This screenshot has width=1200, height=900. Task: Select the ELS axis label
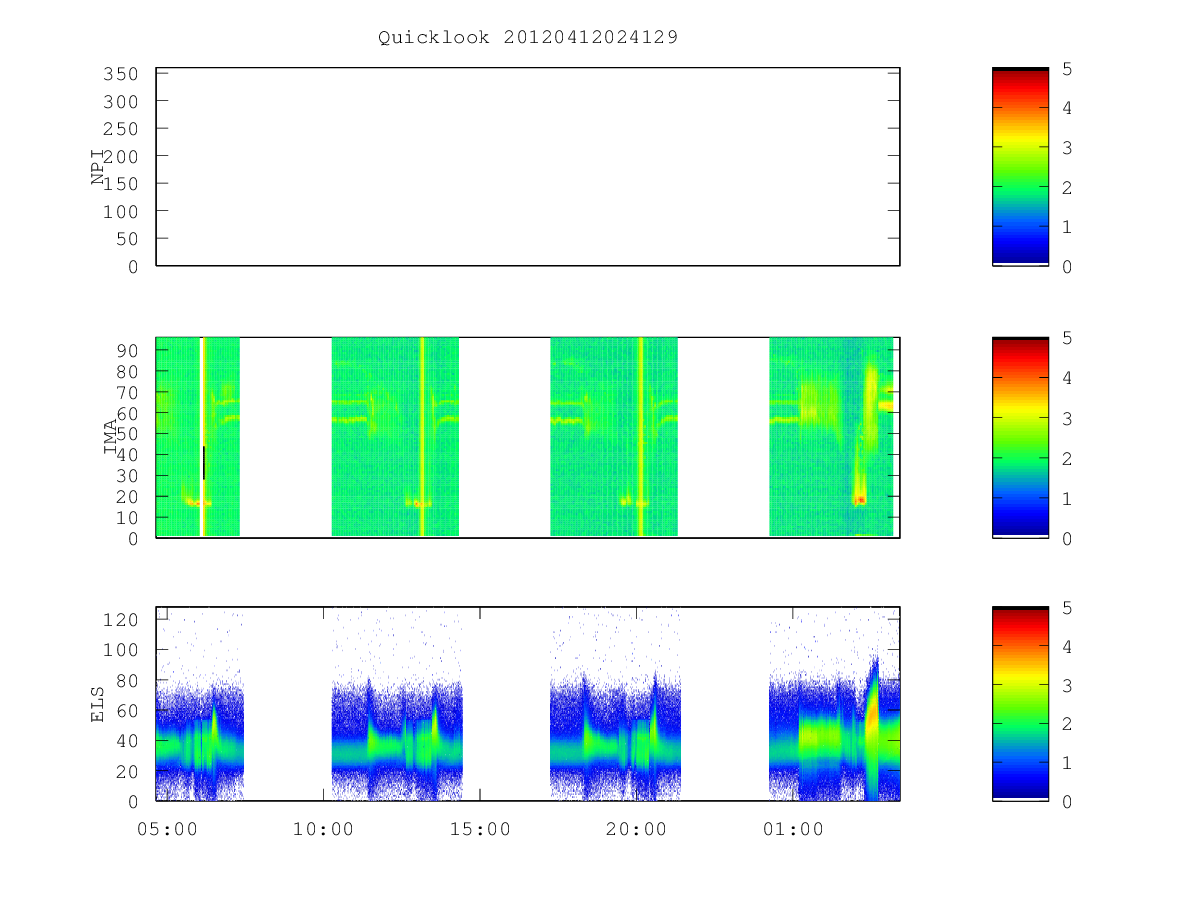[98, 703]
